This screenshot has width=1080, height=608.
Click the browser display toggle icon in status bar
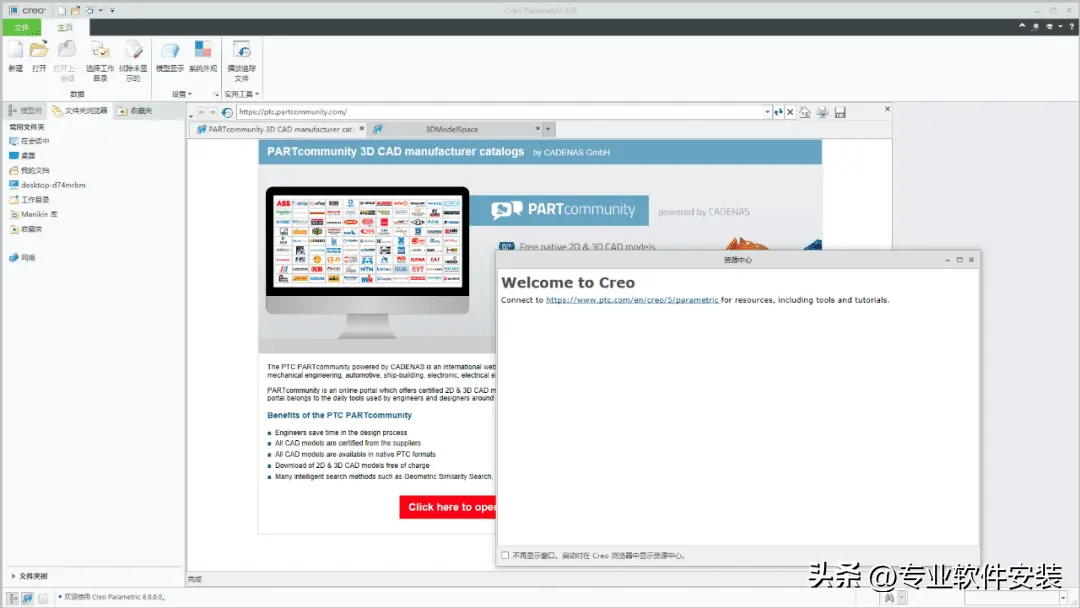[28, 598]
